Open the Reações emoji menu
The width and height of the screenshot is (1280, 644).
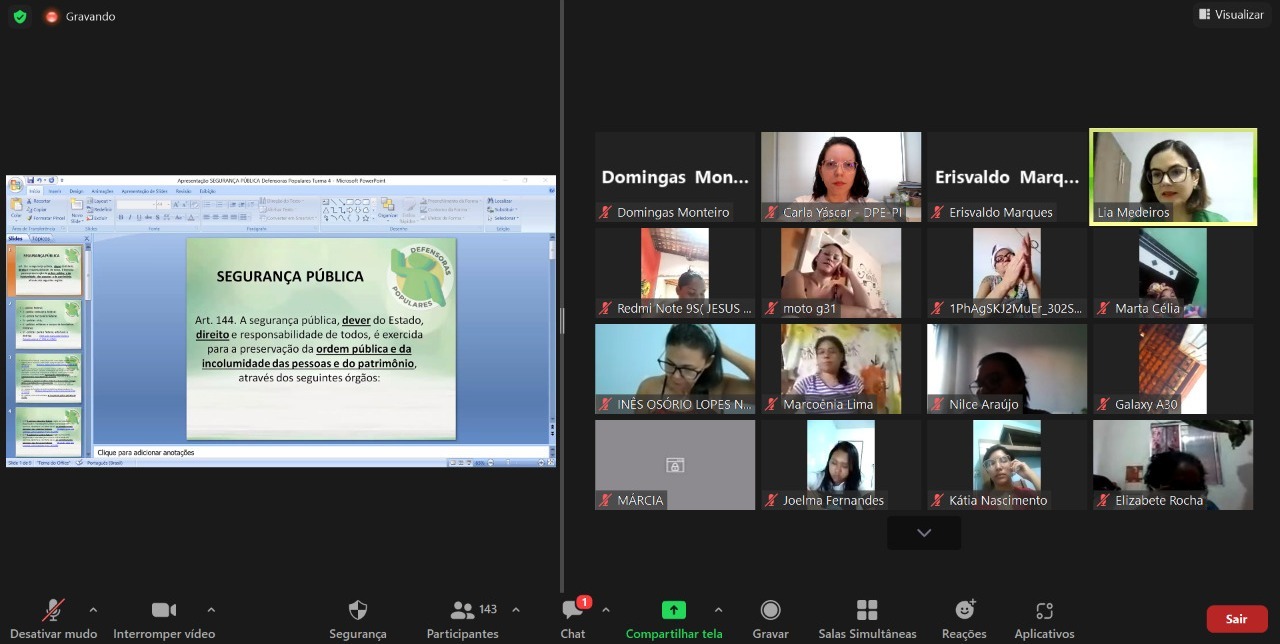coord(965,611)
